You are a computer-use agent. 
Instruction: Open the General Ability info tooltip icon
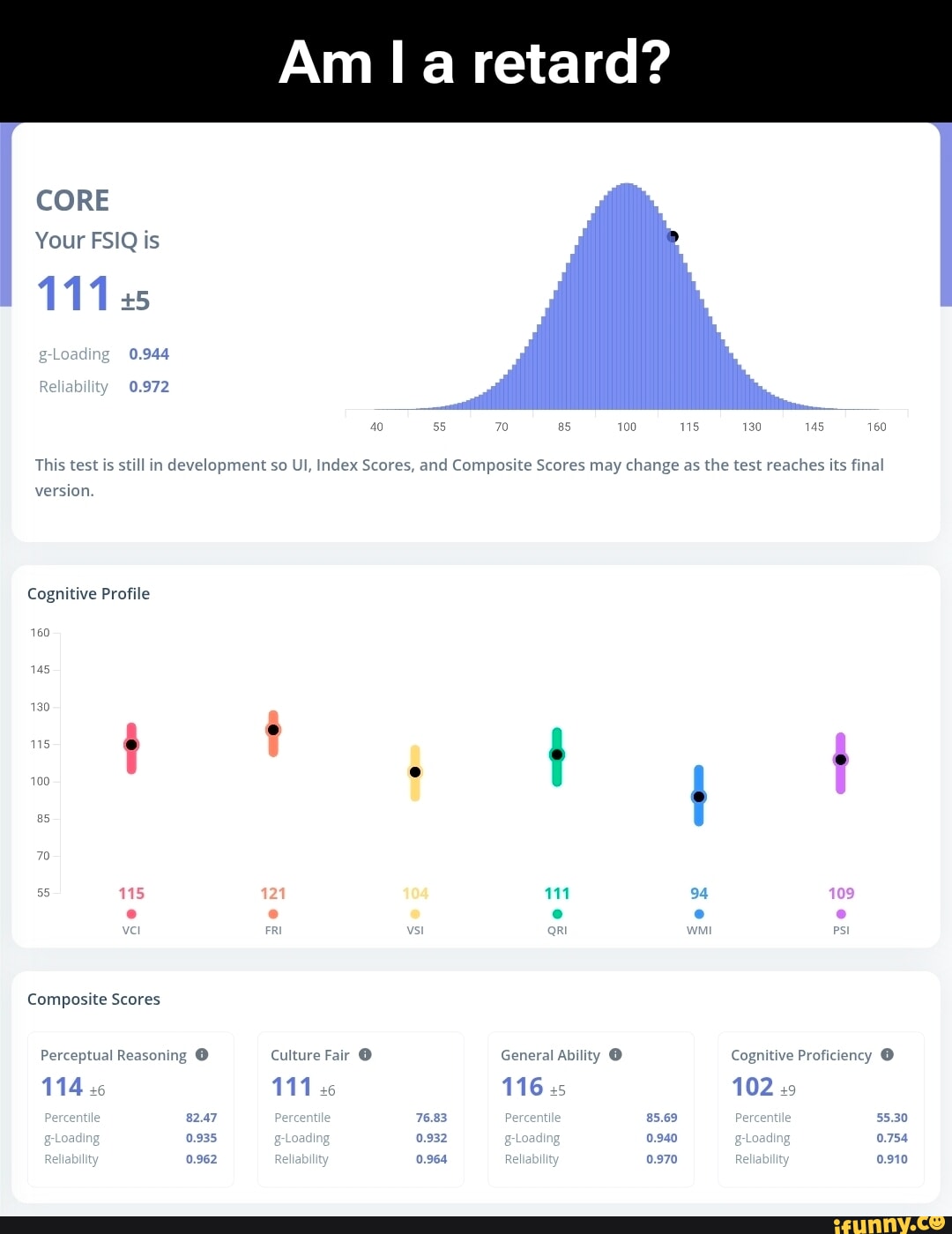615,1054
